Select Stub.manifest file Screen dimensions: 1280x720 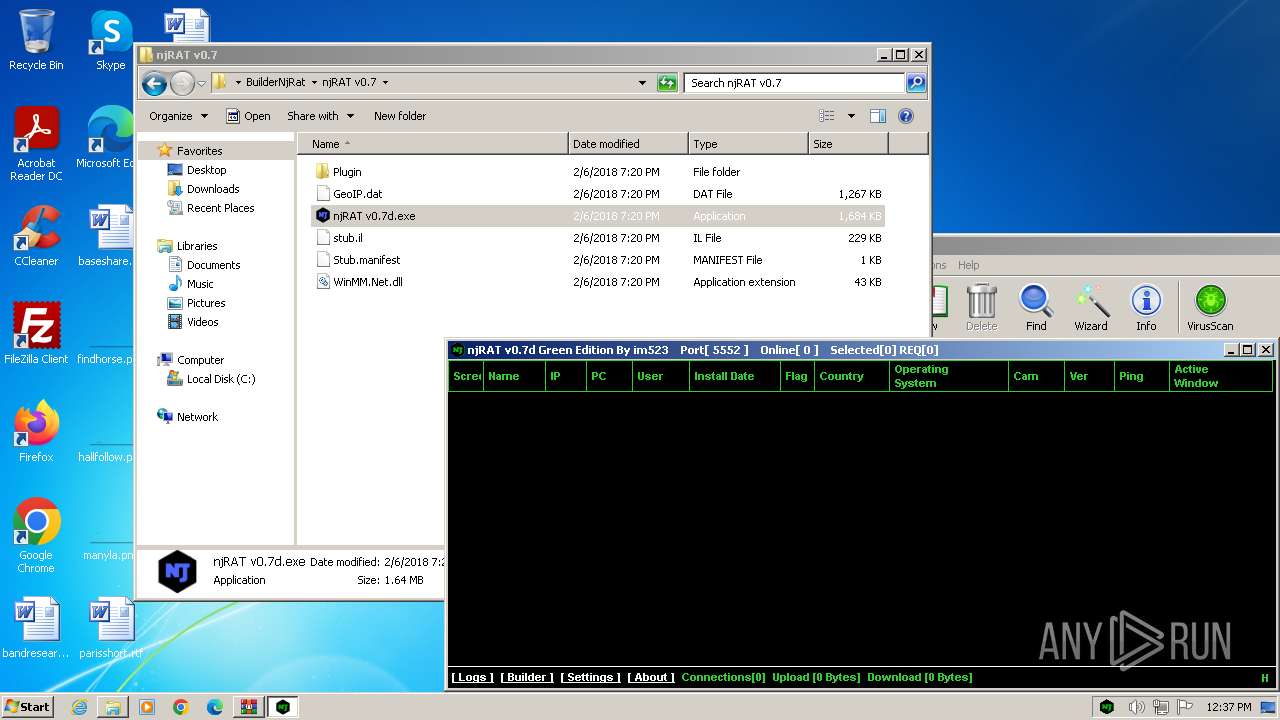tap(366, 260)
